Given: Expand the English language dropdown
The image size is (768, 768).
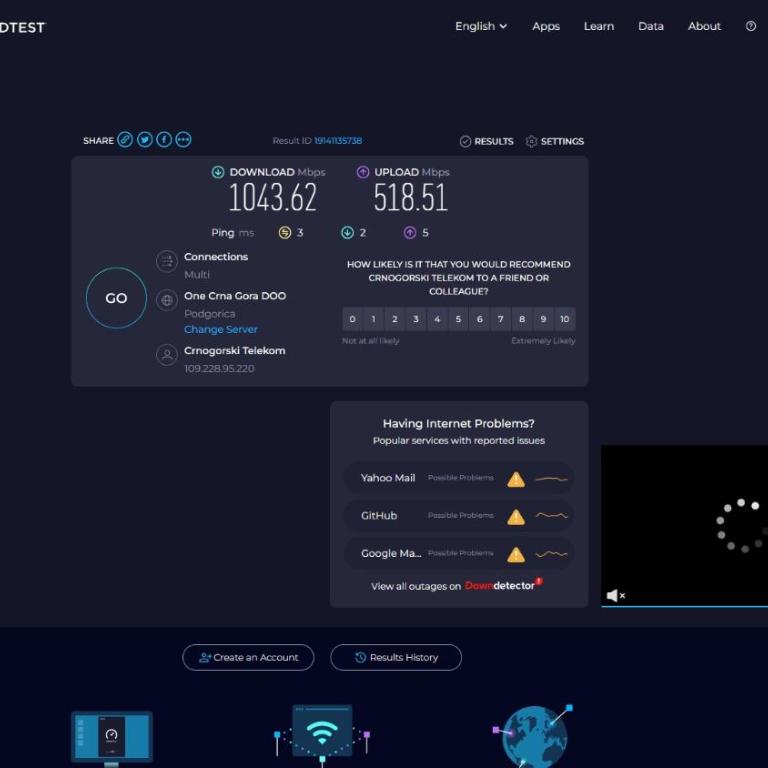Looking at the screenshot, I should (x=480, y=26).
